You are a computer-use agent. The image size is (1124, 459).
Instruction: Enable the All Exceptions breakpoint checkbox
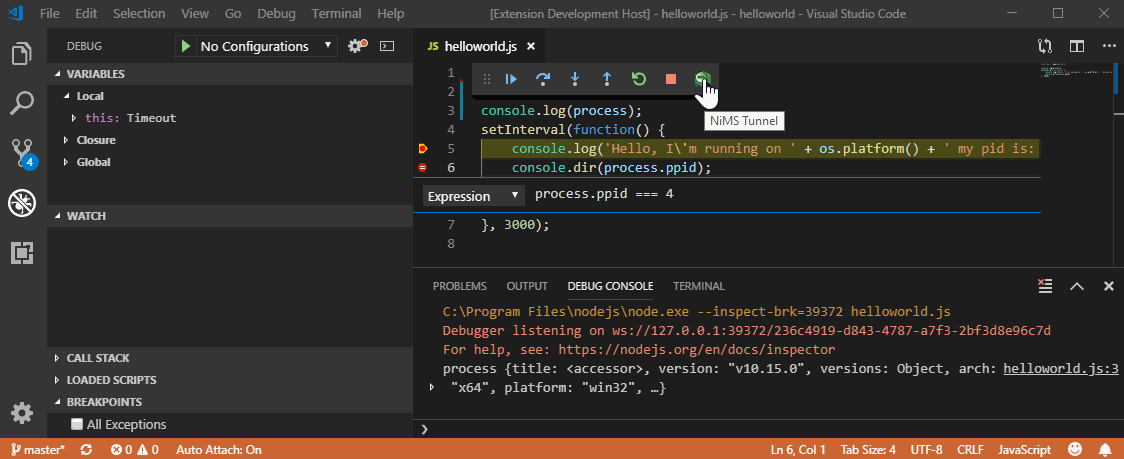[77, 424]
